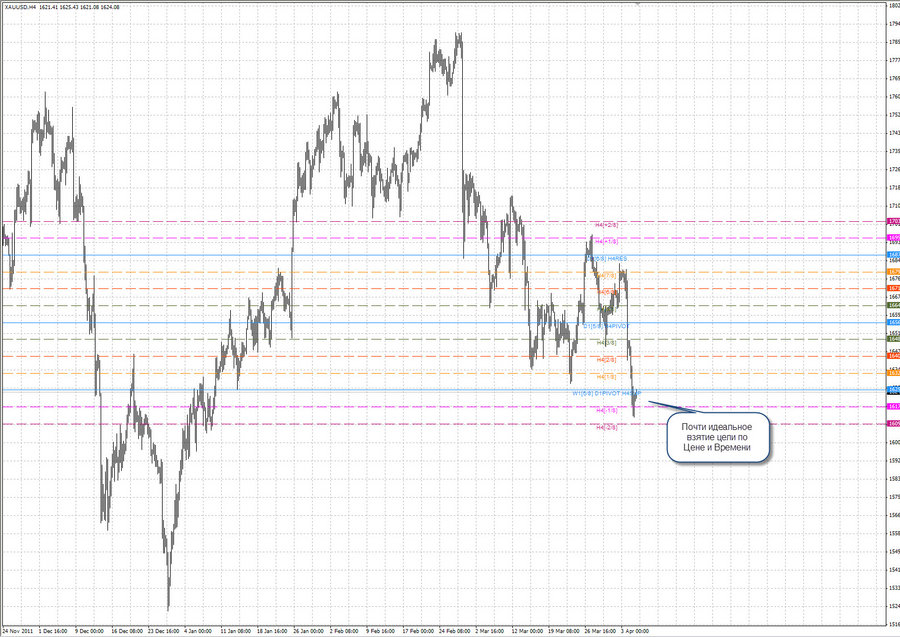Select the H4[2/8] level label
The width and height of the screenshot is (900, 637).
pos(607,359)
